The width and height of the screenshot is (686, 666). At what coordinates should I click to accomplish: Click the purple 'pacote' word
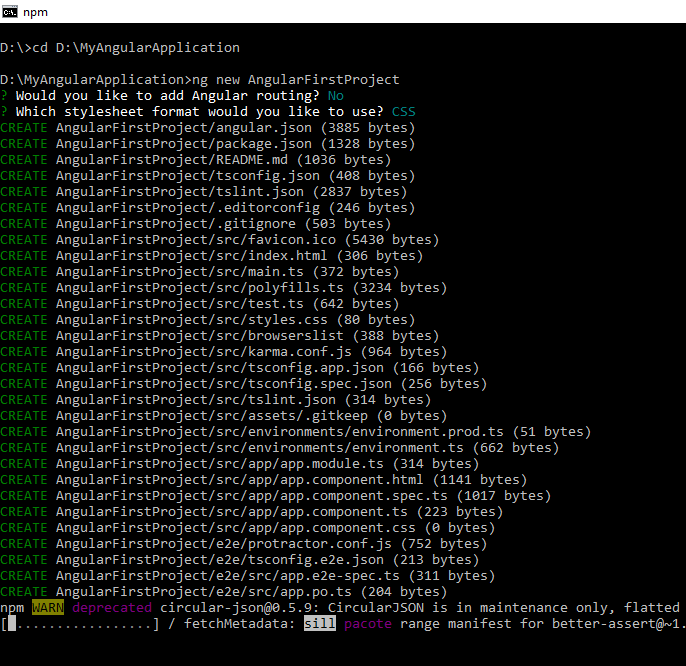[368, 624]
